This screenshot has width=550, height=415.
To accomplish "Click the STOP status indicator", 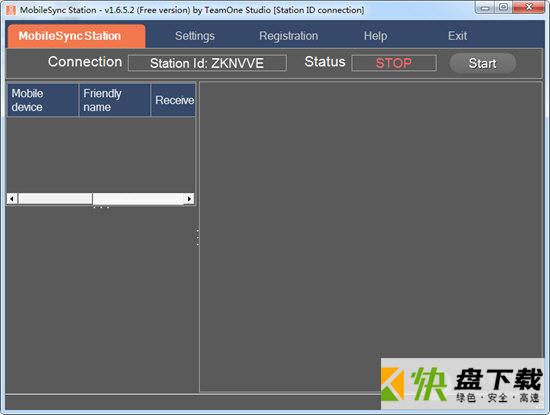I will click(x=394, y=63).
